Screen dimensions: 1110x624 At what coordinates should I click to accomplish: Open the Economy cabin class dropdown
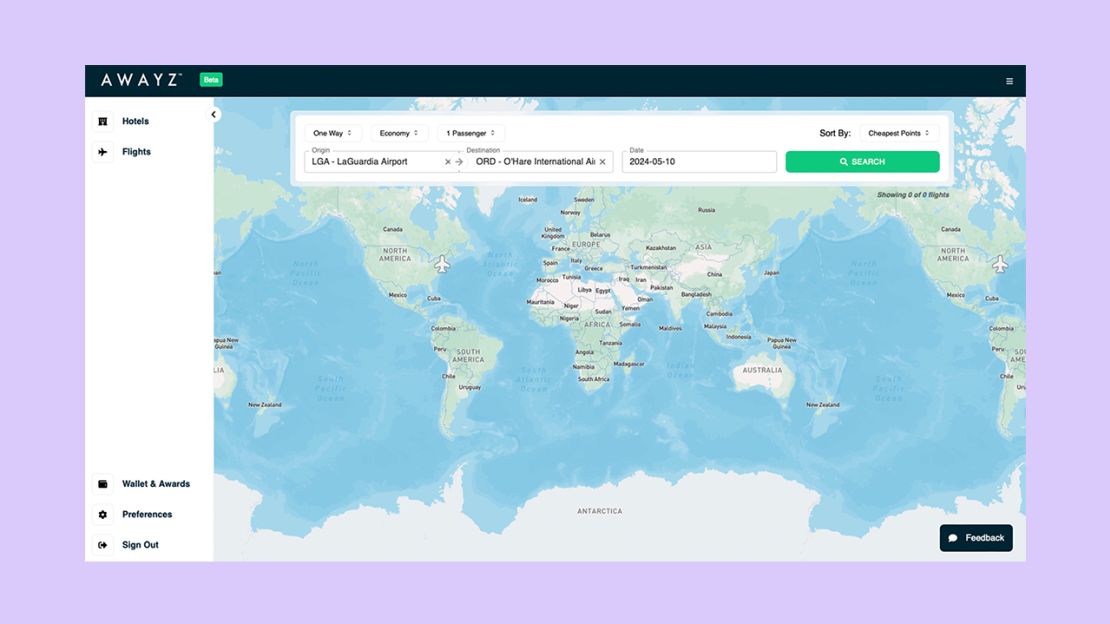[x=399, y=133]
